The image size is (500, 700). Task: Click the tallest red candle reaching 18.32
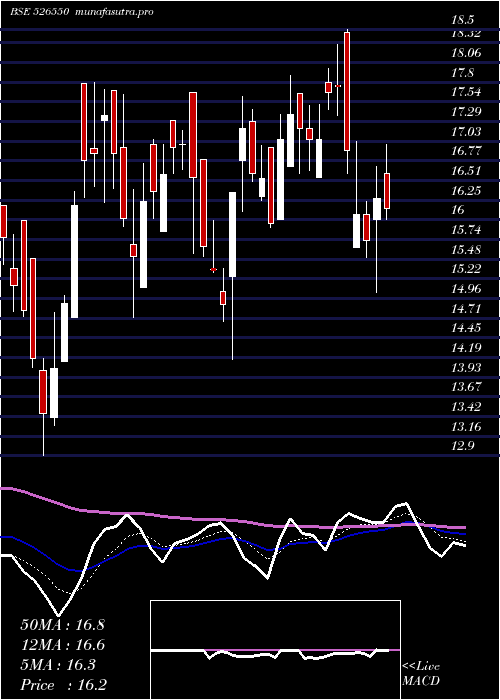click(347, 92)
